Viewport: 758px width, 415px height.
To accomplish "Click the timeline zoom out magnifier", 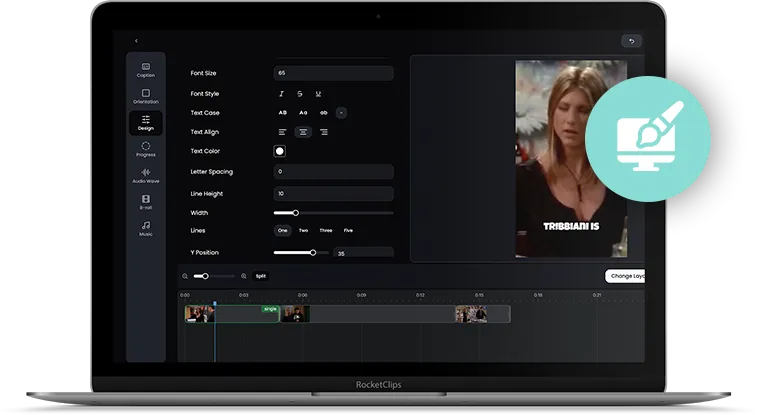I will (x=185, y=276).
